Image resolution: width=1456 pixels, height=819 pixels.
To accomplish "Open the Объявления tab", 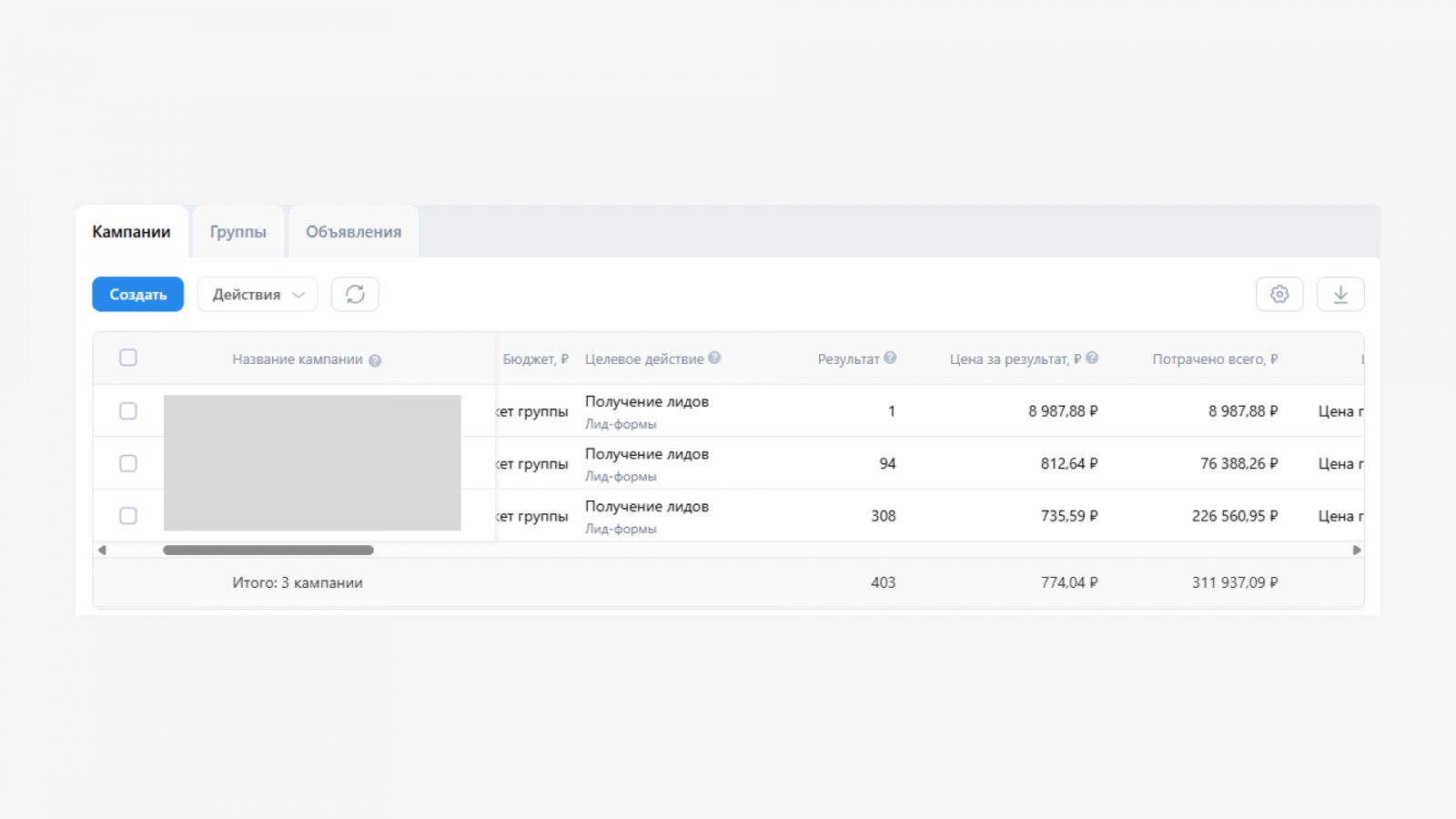I will 353,232.
